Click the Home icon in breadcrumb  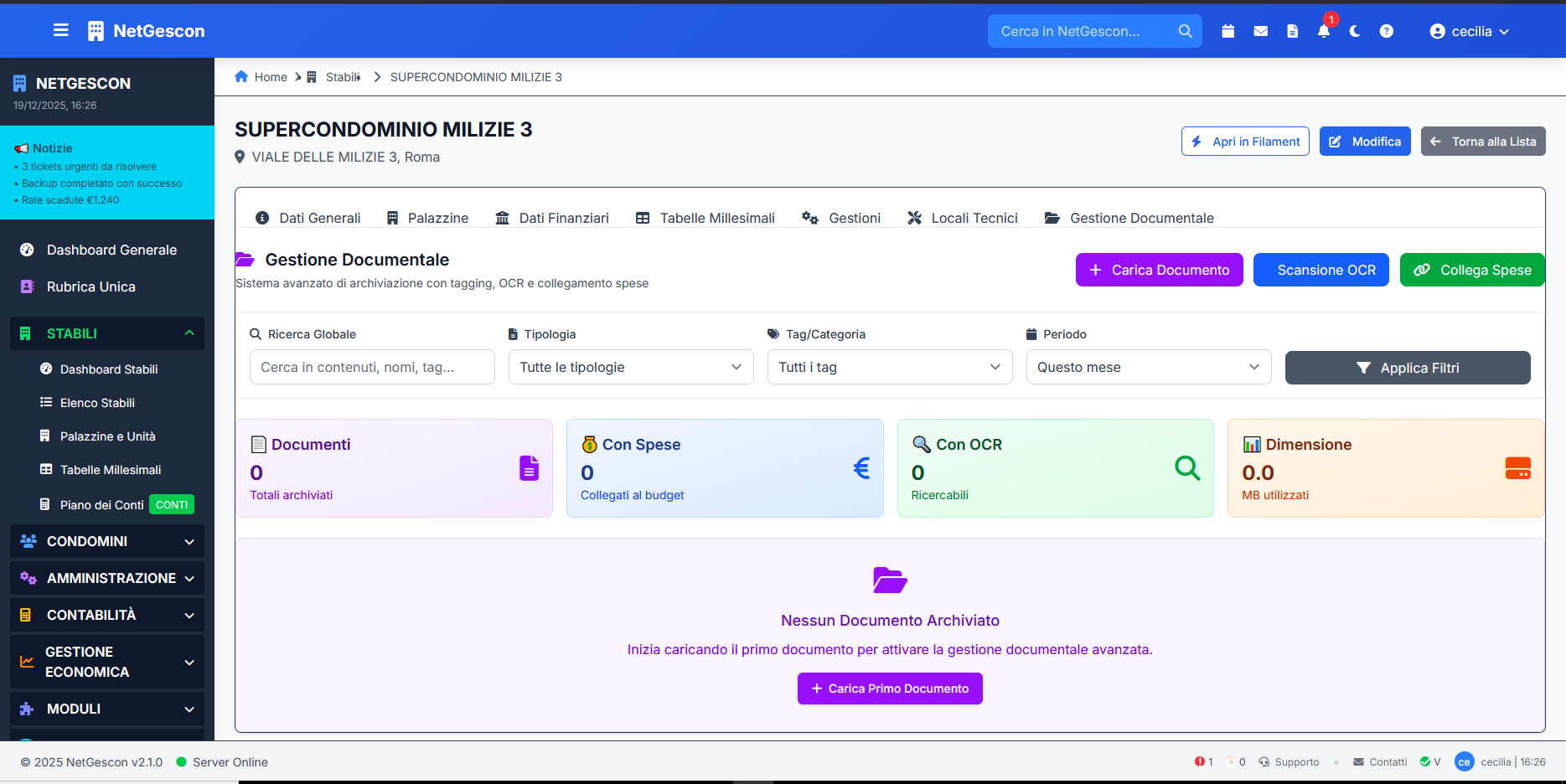241,76
